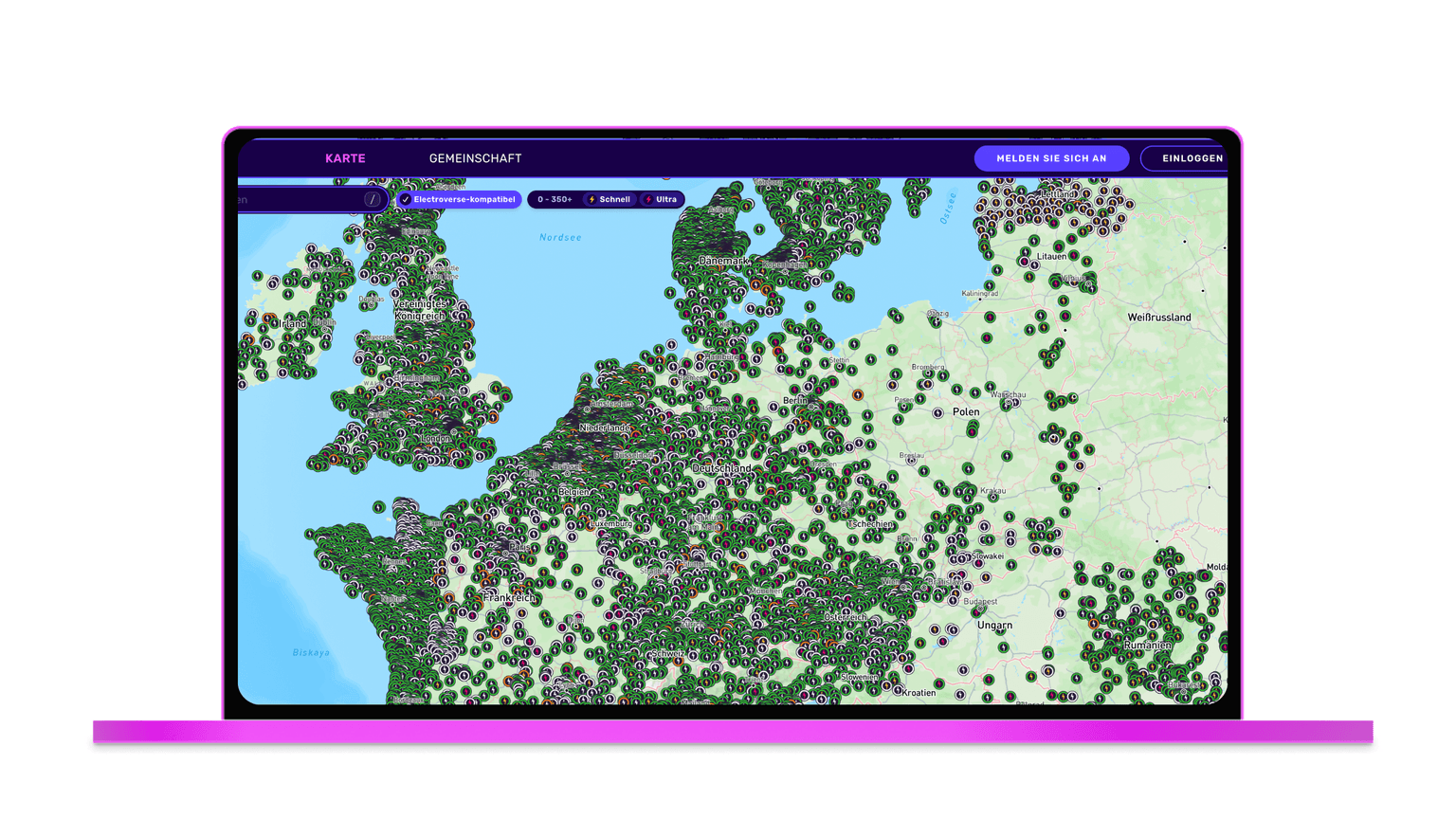
Task: Select the charger marker at Douglas
Action: click(366, 306)
